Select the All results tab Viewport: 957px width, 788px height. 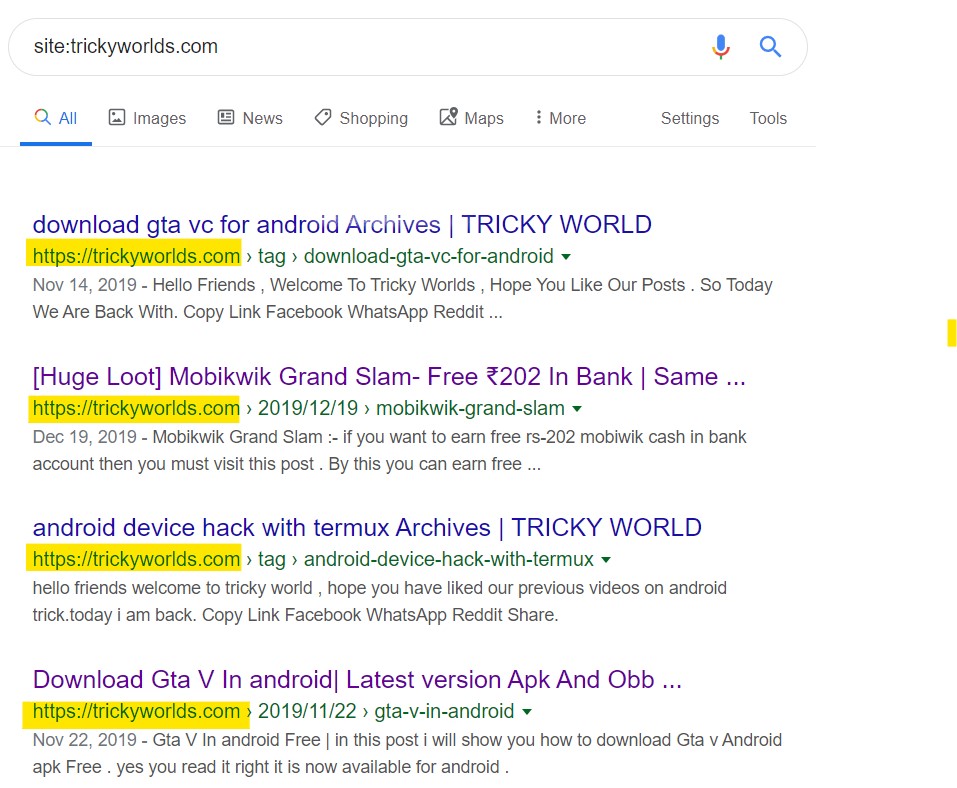56,118
